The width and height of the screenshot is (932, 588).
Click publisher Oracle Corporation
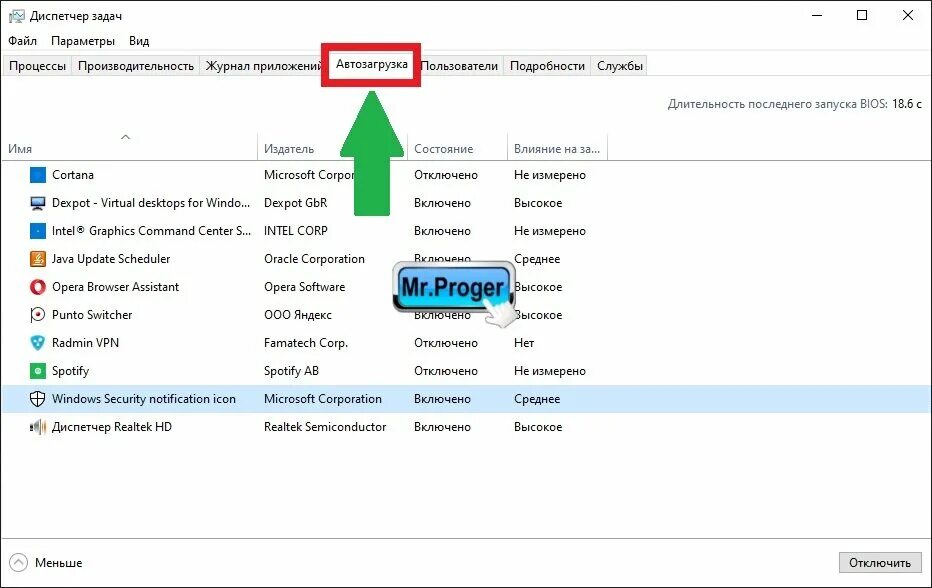(x=314, y=259)
